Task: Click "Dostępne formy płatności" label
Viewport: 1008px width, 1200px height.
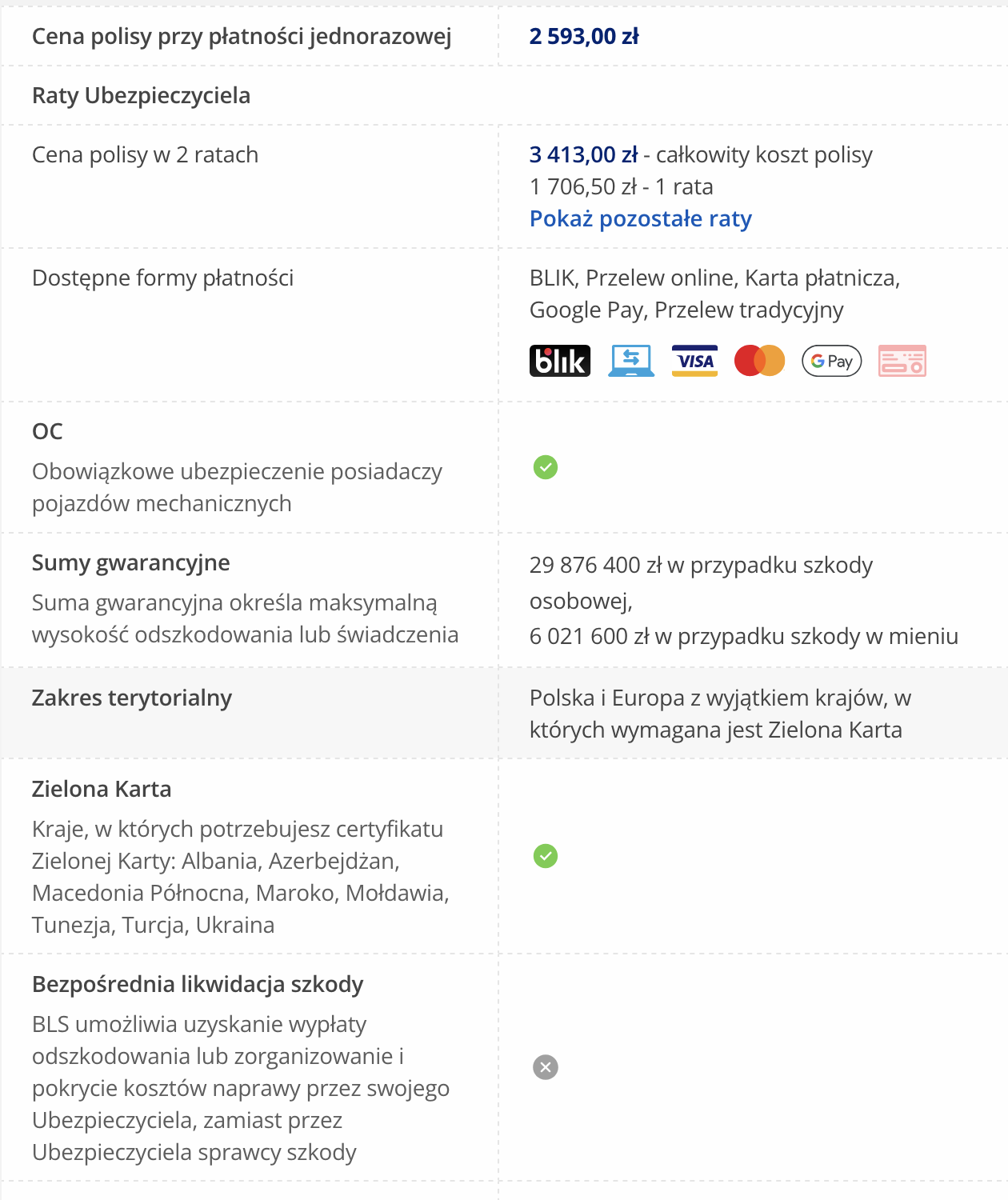Action: pyautogui.click(x=163, y=278)
